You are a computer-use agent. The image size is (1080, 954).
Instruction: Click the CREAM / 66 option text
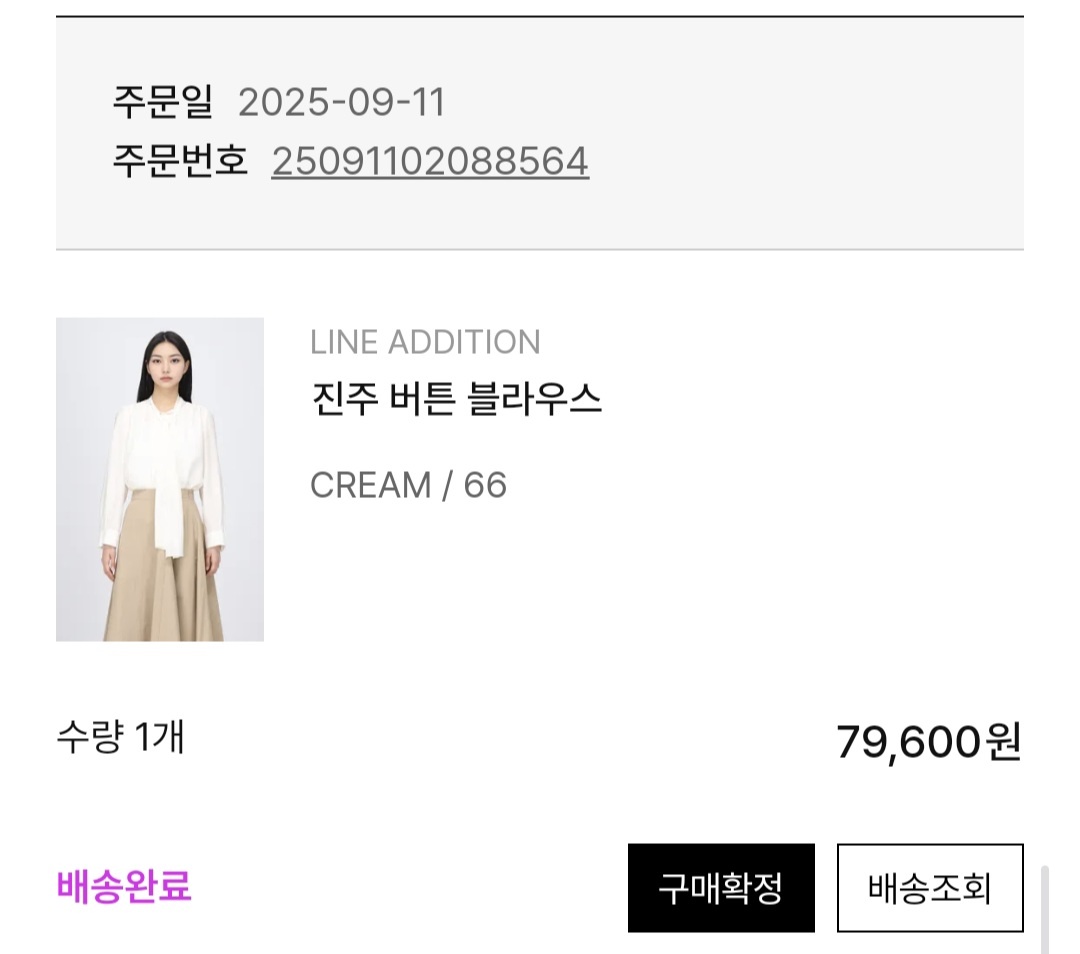click(408, 486)
